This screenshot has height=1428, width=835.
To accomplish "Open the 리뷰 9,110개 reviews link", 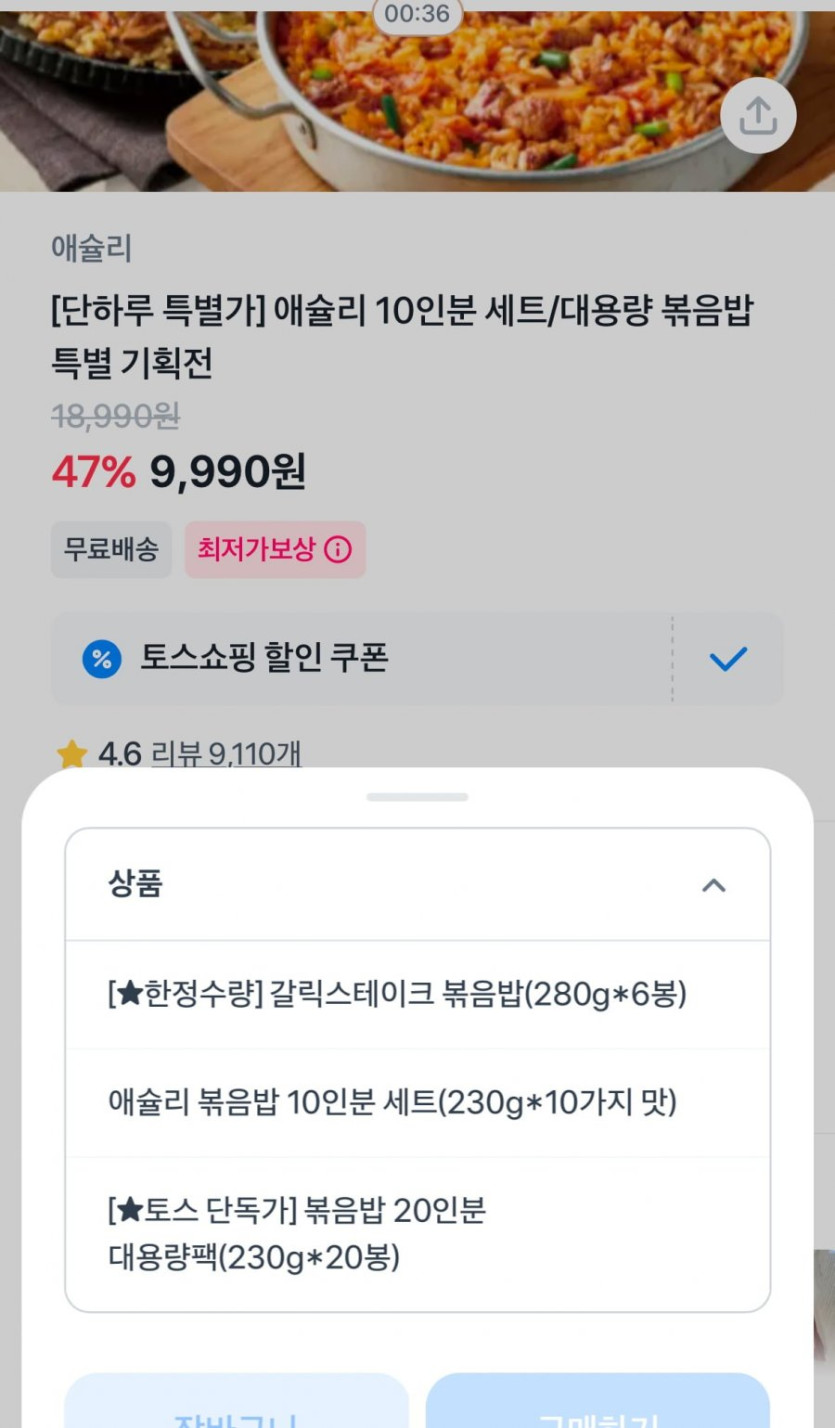I will 225,754.
